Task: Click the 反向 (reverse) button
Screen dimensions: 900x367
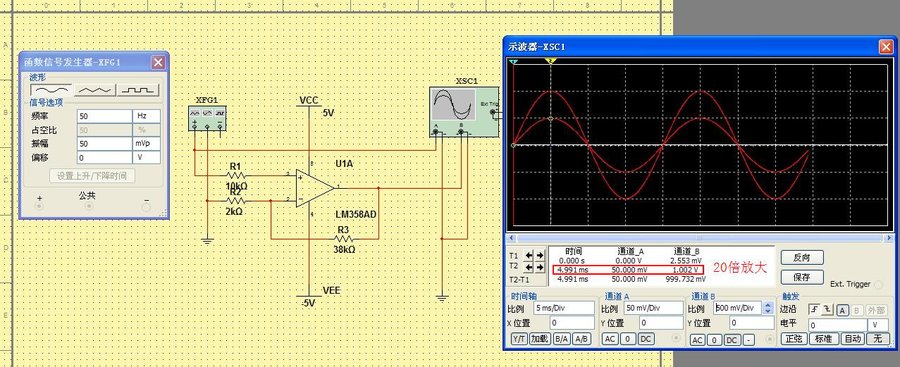Action: tap(802, 257)
